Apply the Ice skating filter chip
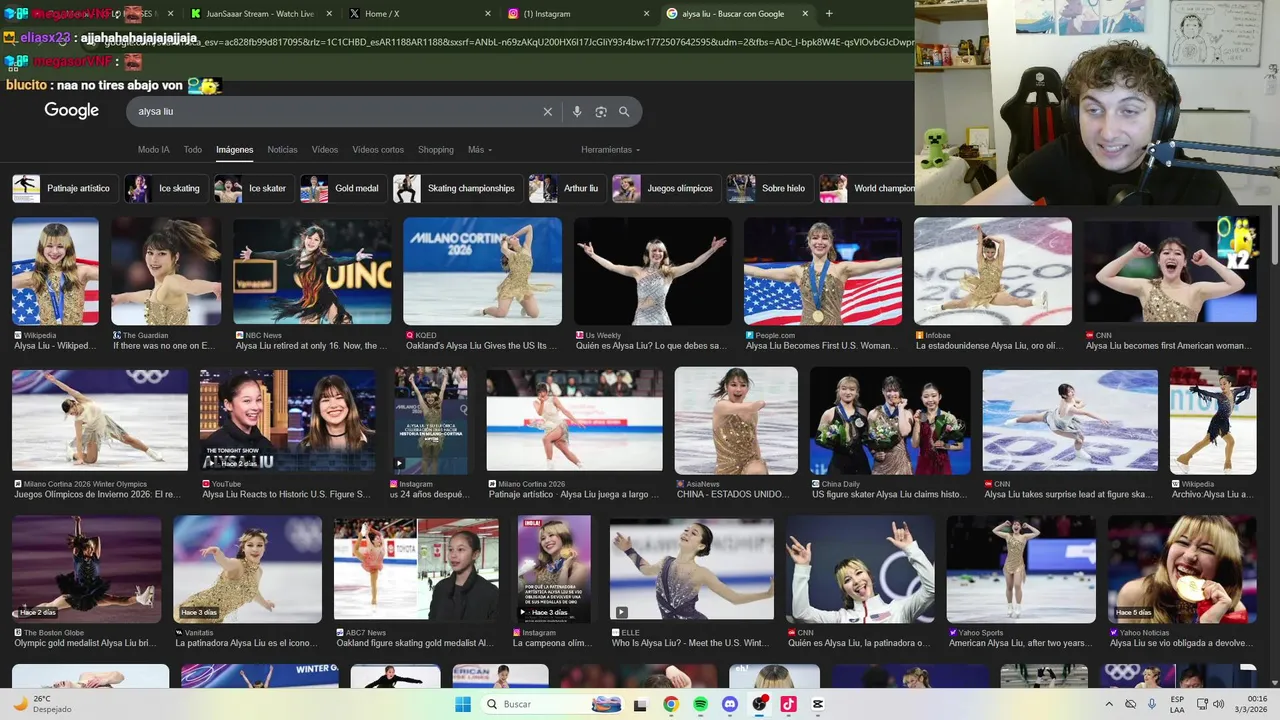This screenshot has height=720, width=1280. pos(166,188)
